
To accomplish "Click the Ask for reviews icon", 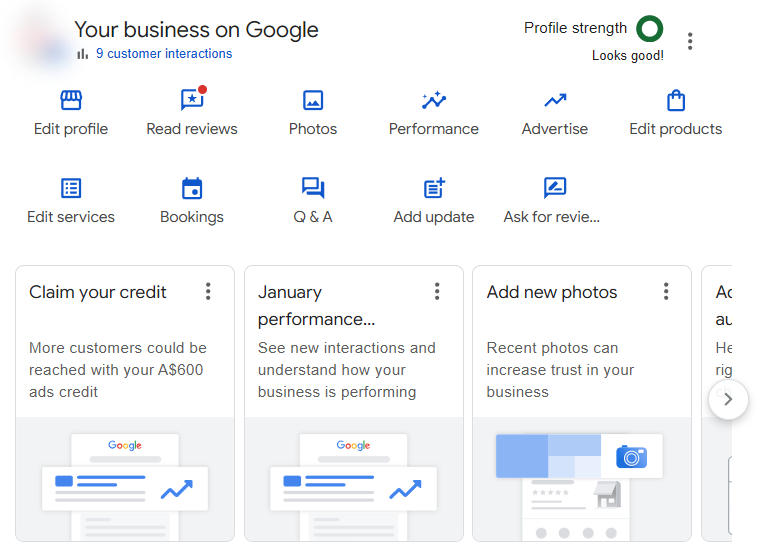I will pos(555,189).
